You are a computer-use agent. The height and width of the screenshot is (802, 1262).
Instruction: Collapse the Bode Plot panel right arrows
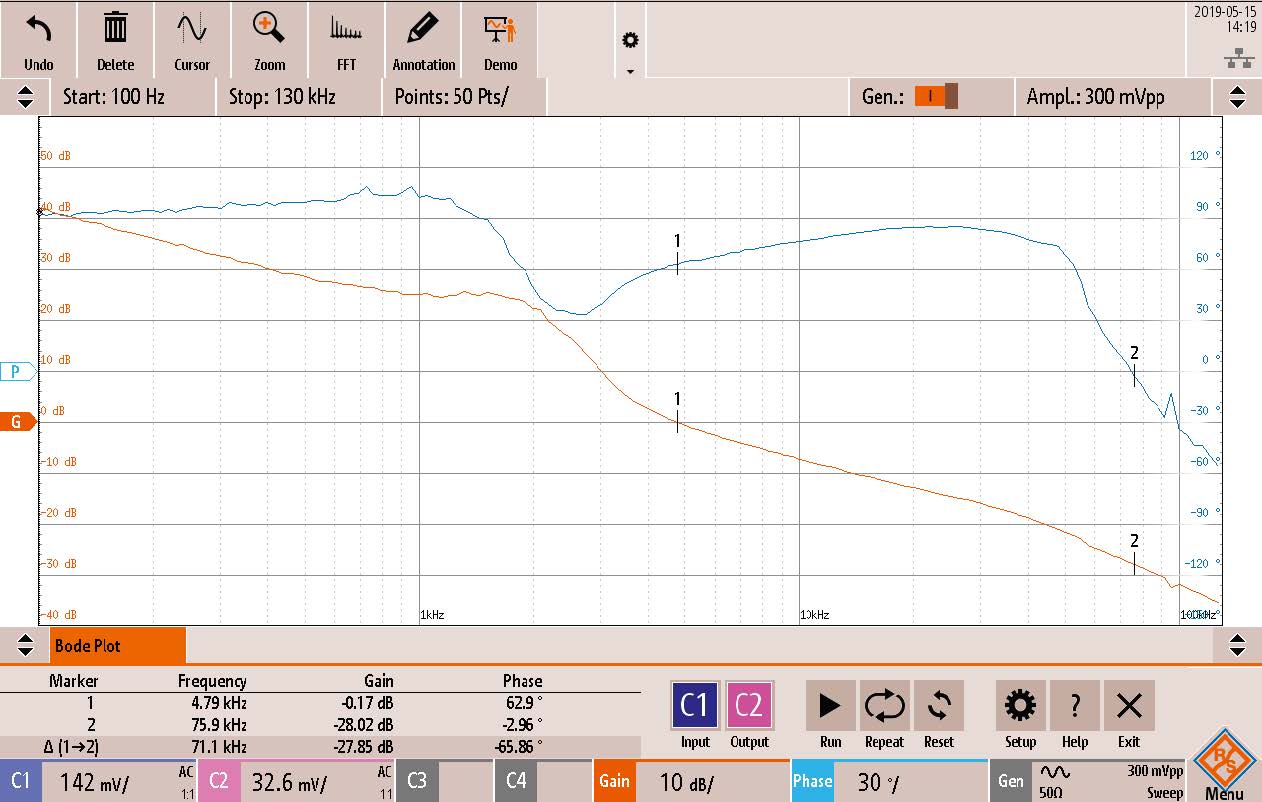pos(1237,645)
